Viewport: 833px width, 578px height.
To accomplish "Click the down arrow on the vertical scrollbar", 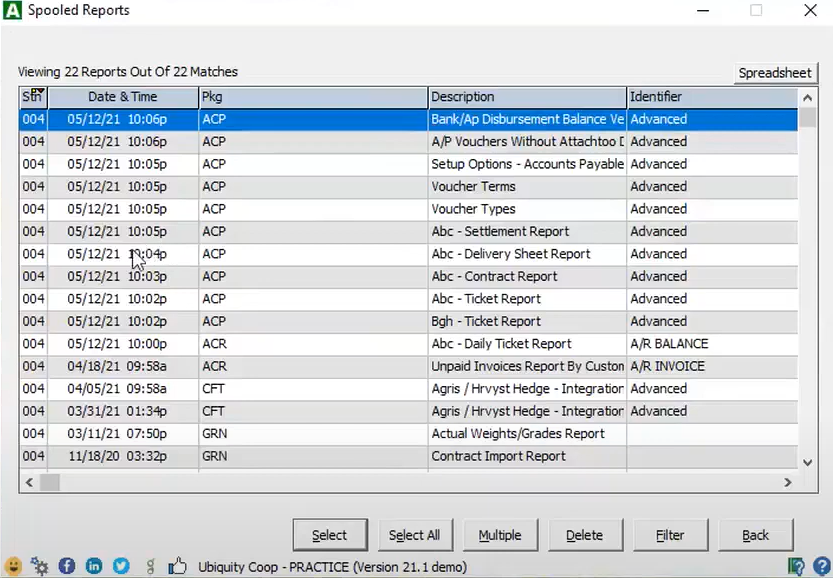I will 807,462.
